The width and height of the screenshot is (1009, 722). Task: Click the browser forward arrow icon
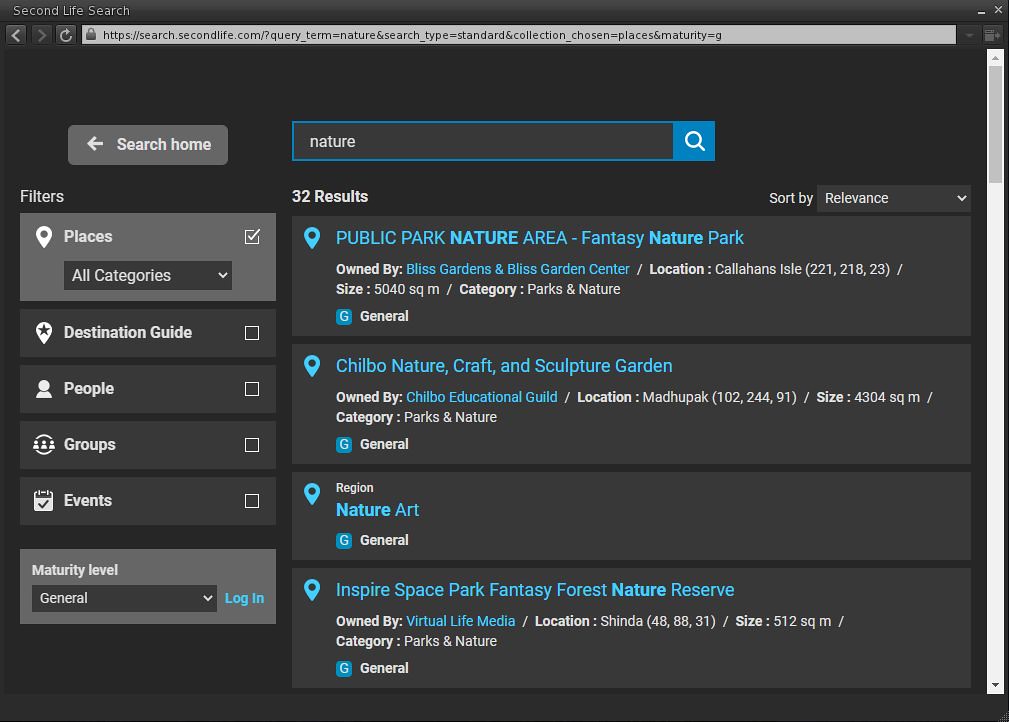[x=41, y=35]
